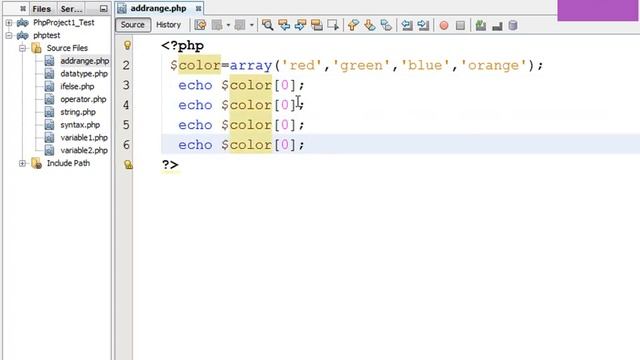Click the hint icon beside closing ?> tag
This screenshot has width=640, height=360.
point(128,164)
